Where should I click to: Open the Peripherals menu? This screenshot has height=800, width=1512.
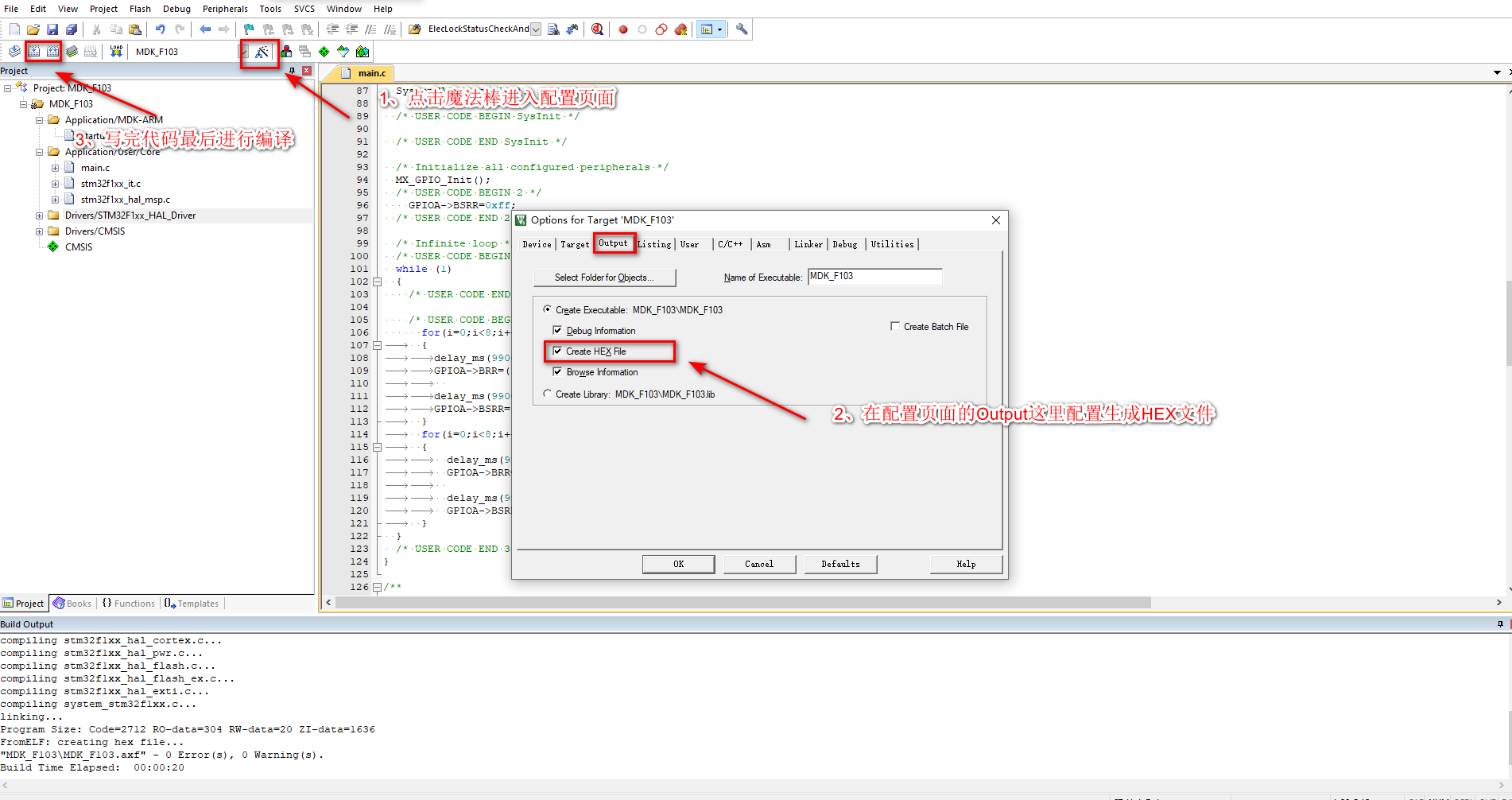point(225,9)
